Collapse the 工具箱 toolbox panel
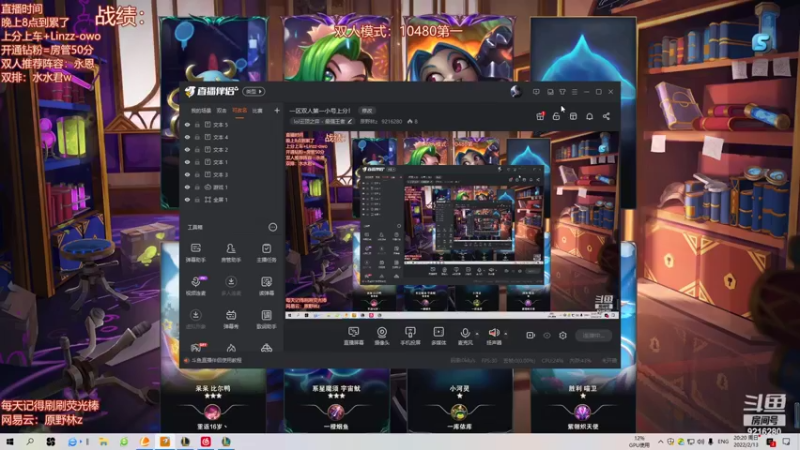Screen dimensions: 800x450 [272, 227]
